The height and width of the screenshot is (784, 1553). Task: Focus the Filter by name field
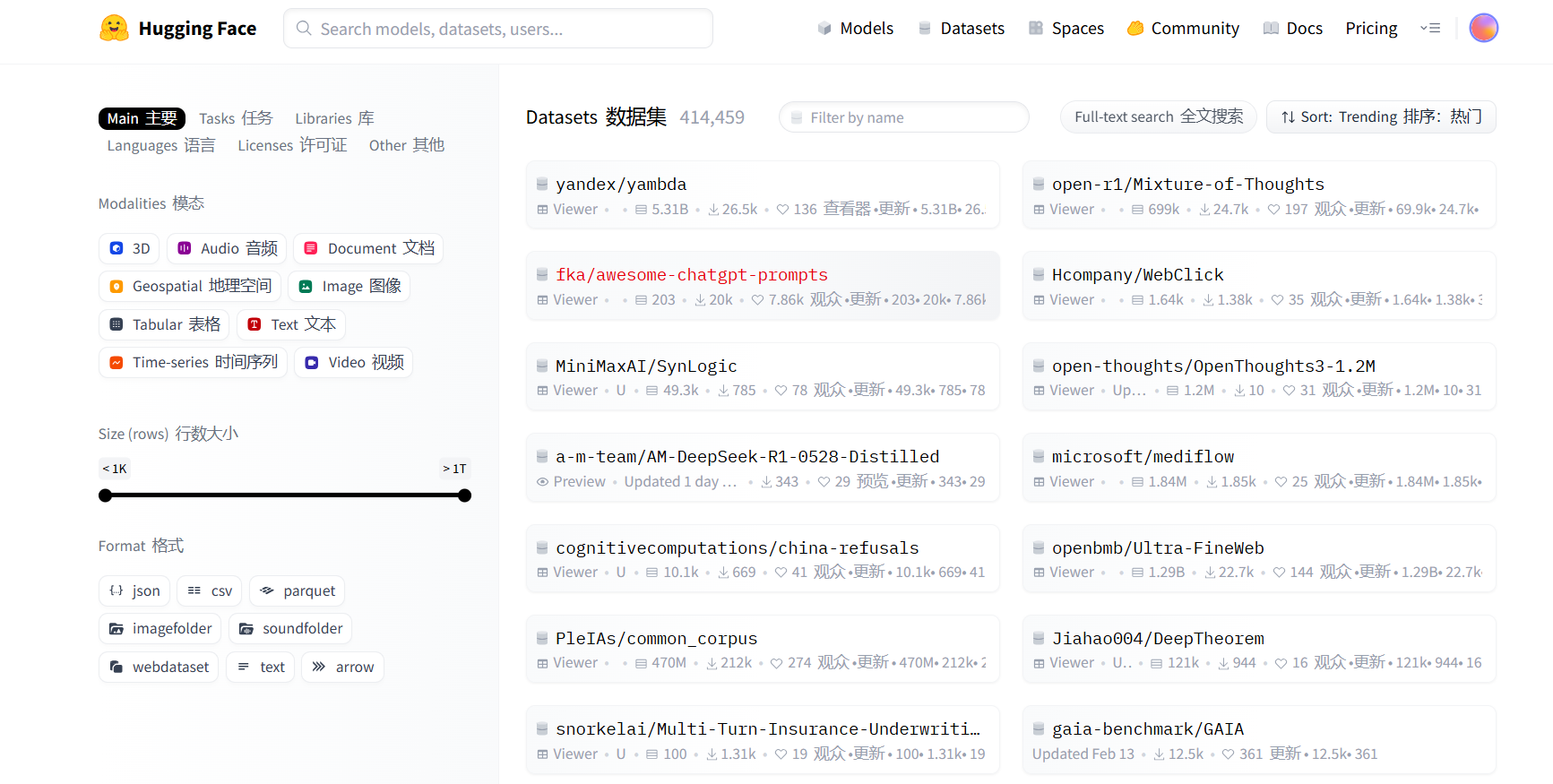pyautogui.click(x=903, y=117)
